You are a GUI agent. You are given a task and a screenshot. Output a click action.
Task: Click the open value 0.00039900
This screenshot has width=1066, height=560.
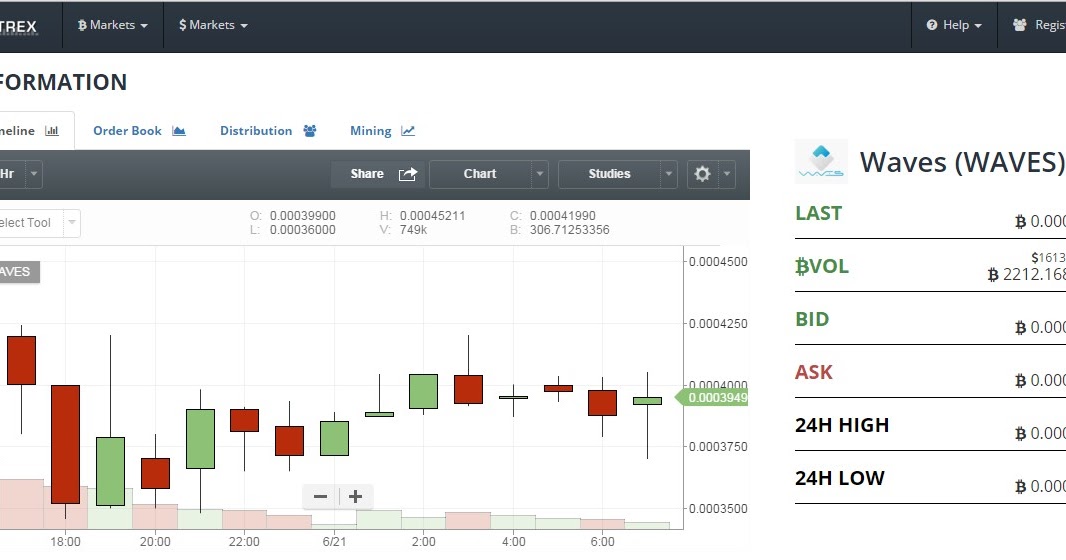point(303,215)
